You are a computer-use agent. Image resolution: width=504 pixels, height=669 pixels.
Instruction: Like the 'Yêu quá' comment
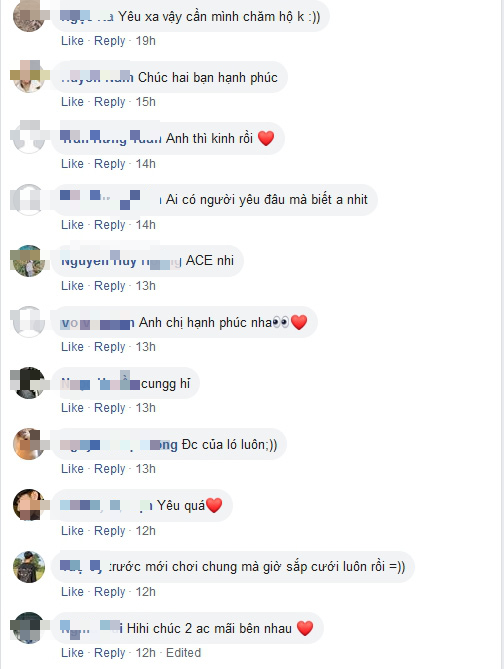(72, 531)
